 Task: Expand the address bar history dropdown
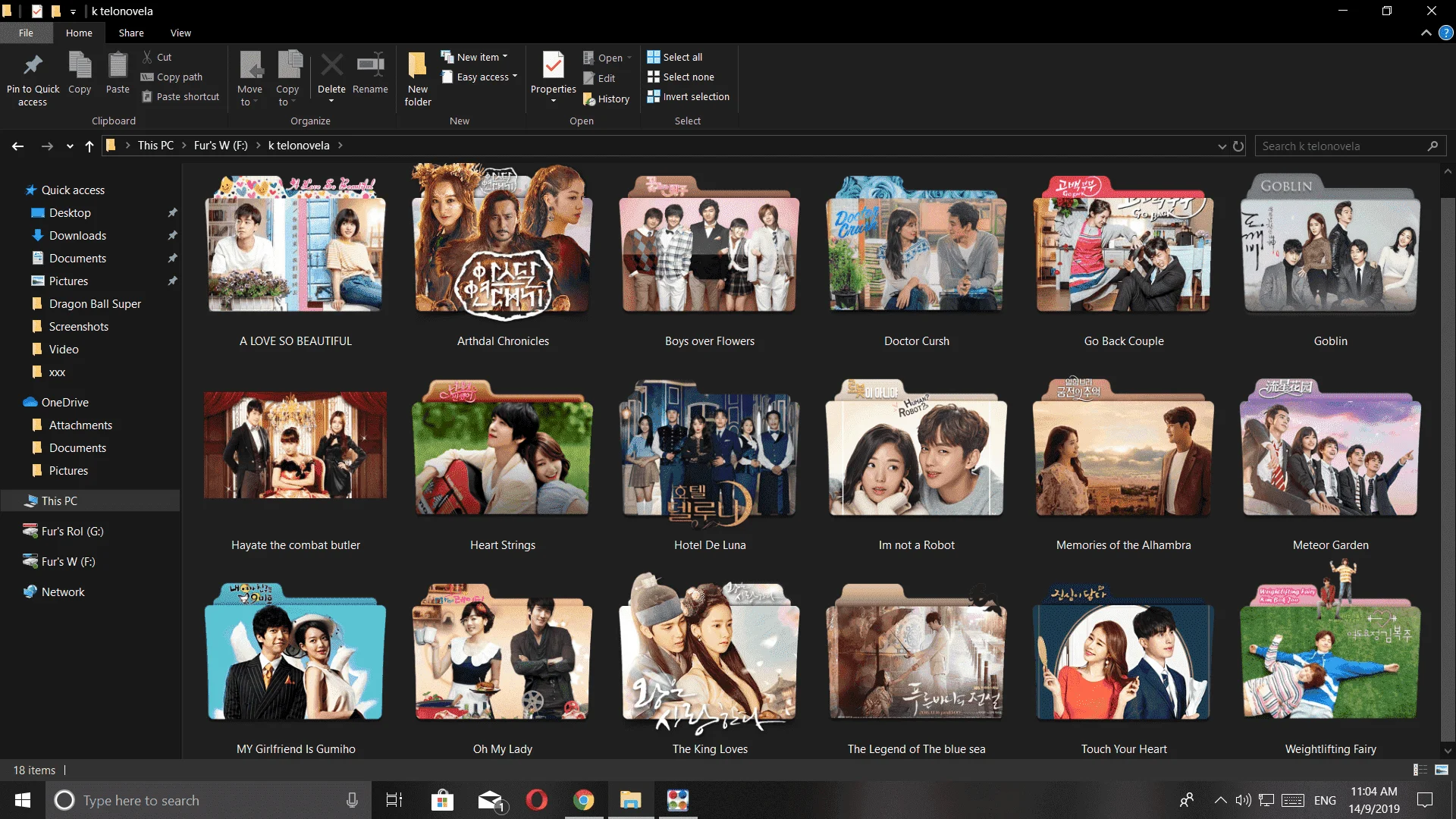click(1222, 146)
